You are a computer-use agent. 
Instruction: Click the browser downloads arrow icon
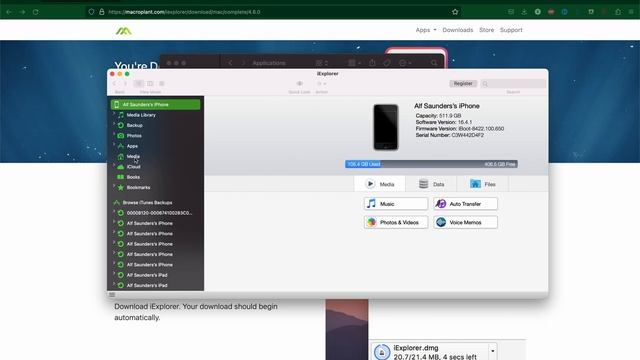point(524,12)
